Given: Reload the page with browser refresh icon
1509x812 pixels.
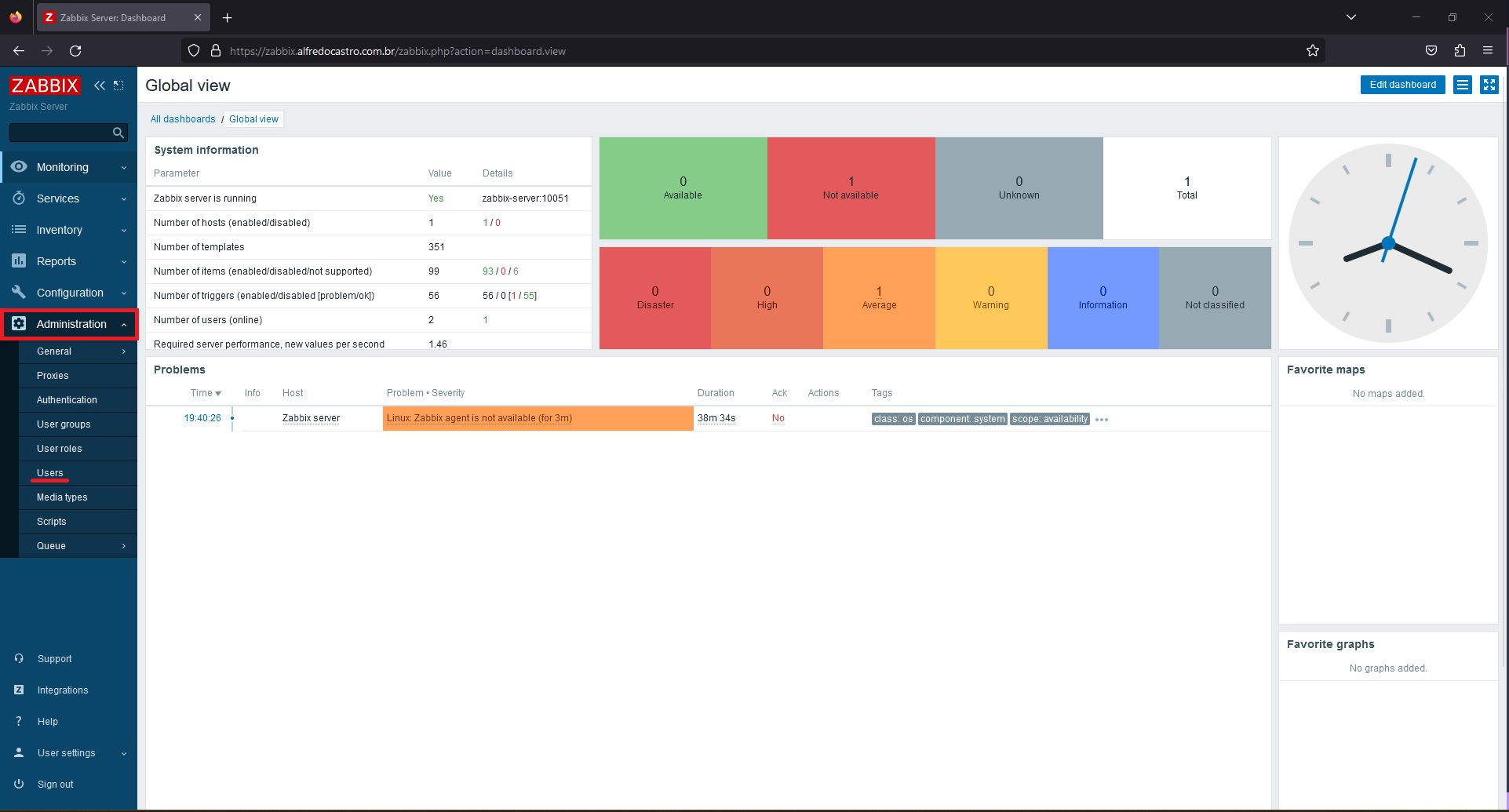Looking at the screenshot, I should coord(75,51).
